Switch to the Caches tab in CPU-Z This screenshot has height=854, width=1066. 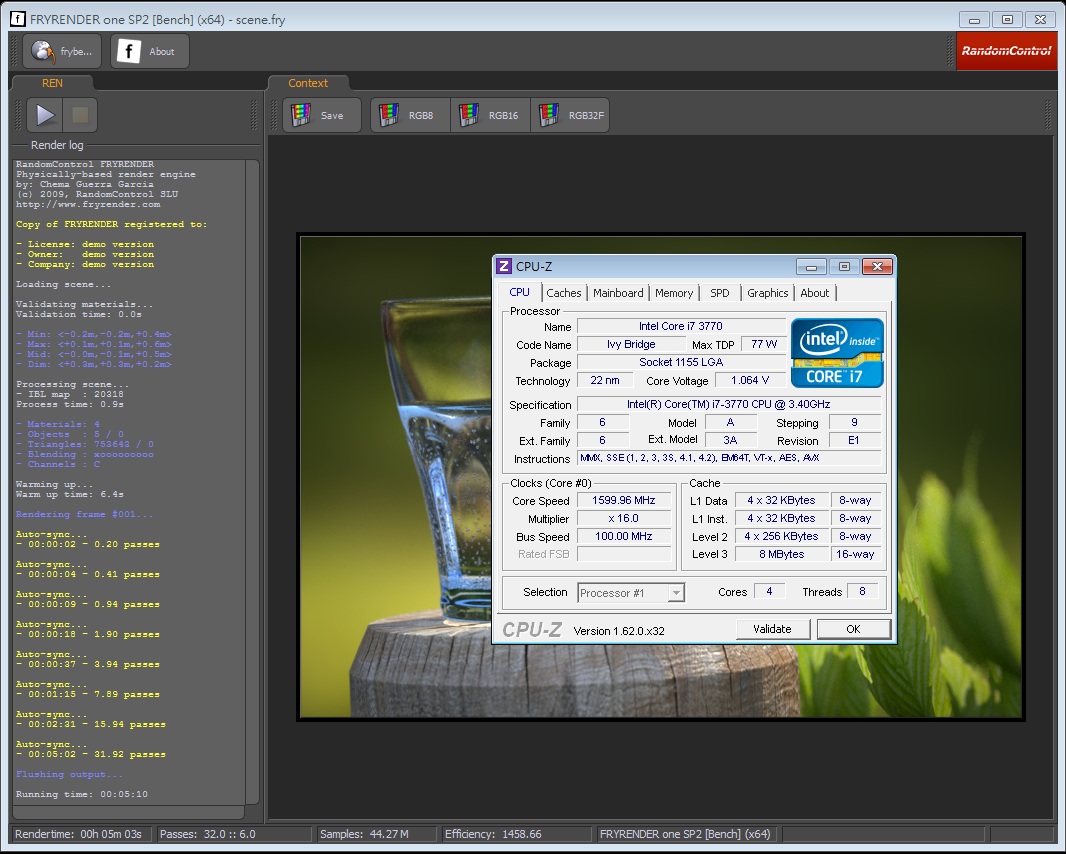click(x=563, y=293)
